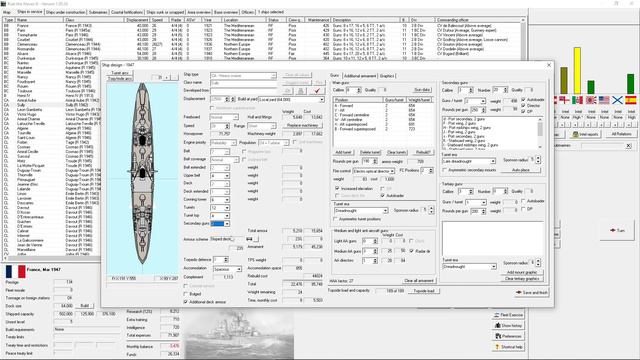The image size is (640, 360).
Task: Open the Secondary guns armour dropdown
Action: pyautogui.click(x=227, y=224)
